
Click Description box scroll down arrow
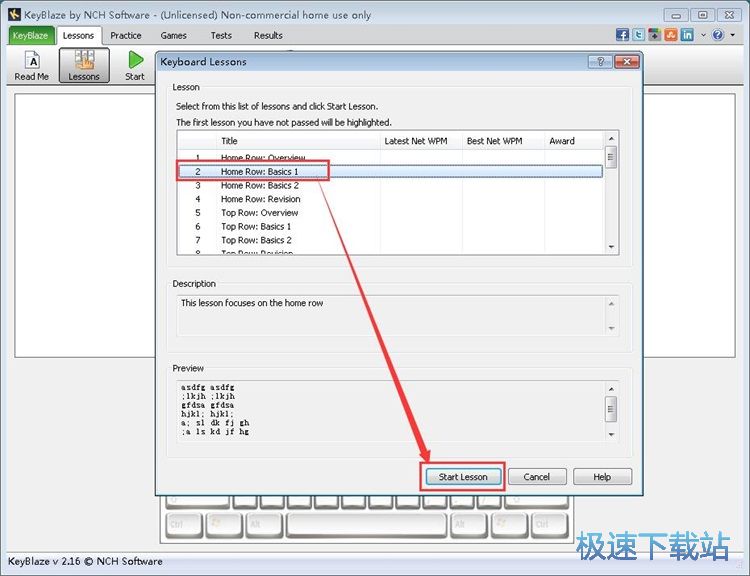coord(611,328)
